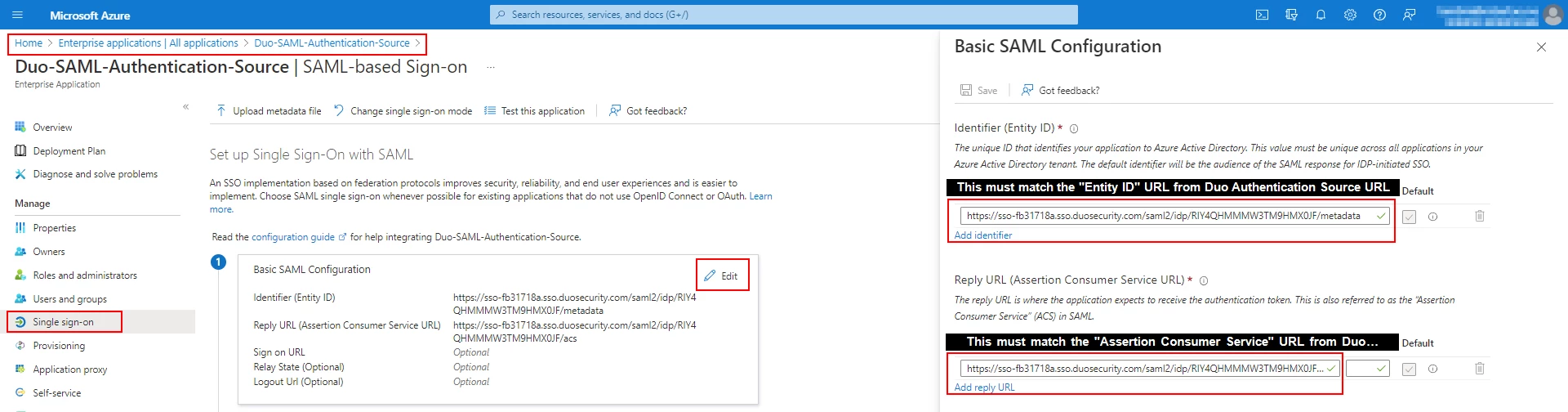This screenshot has height=412, width=1568.
Task: Click info icon in the identifier row
Action: click(x=1432, y=217)
